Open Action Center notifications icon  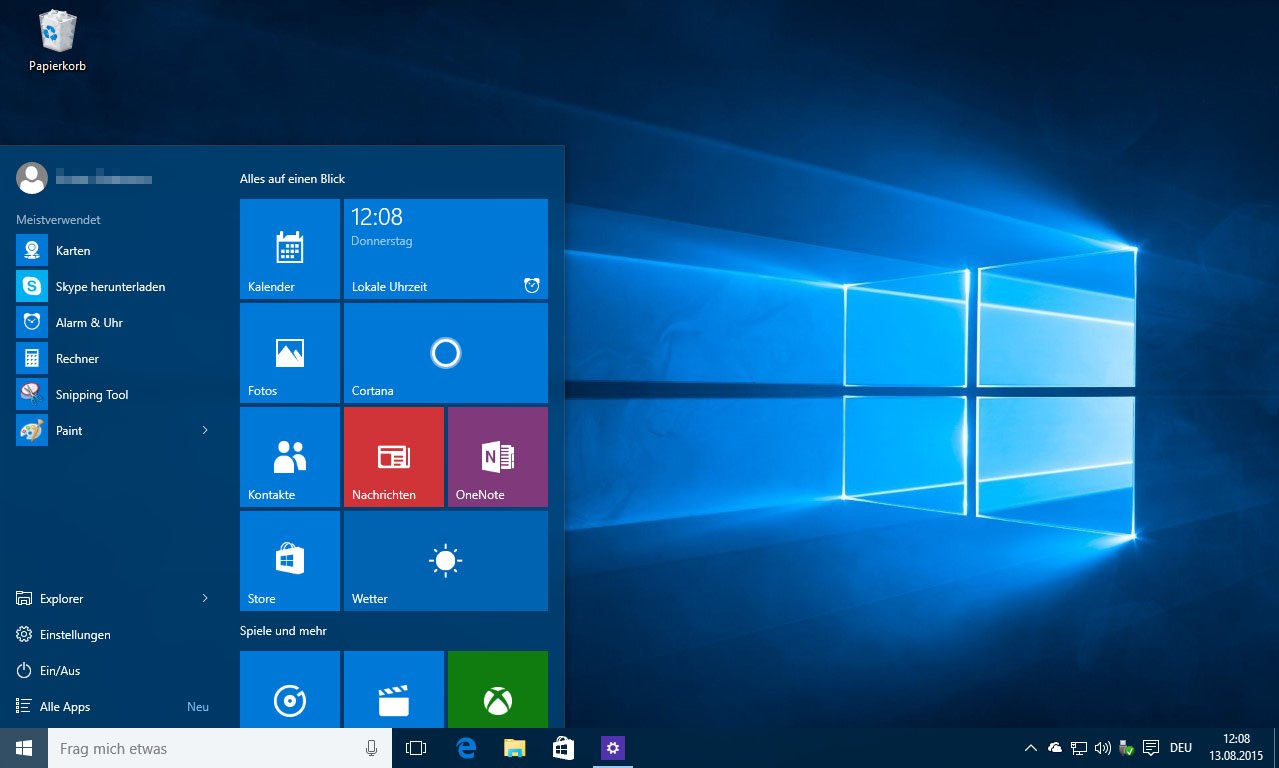[1151, 748]
